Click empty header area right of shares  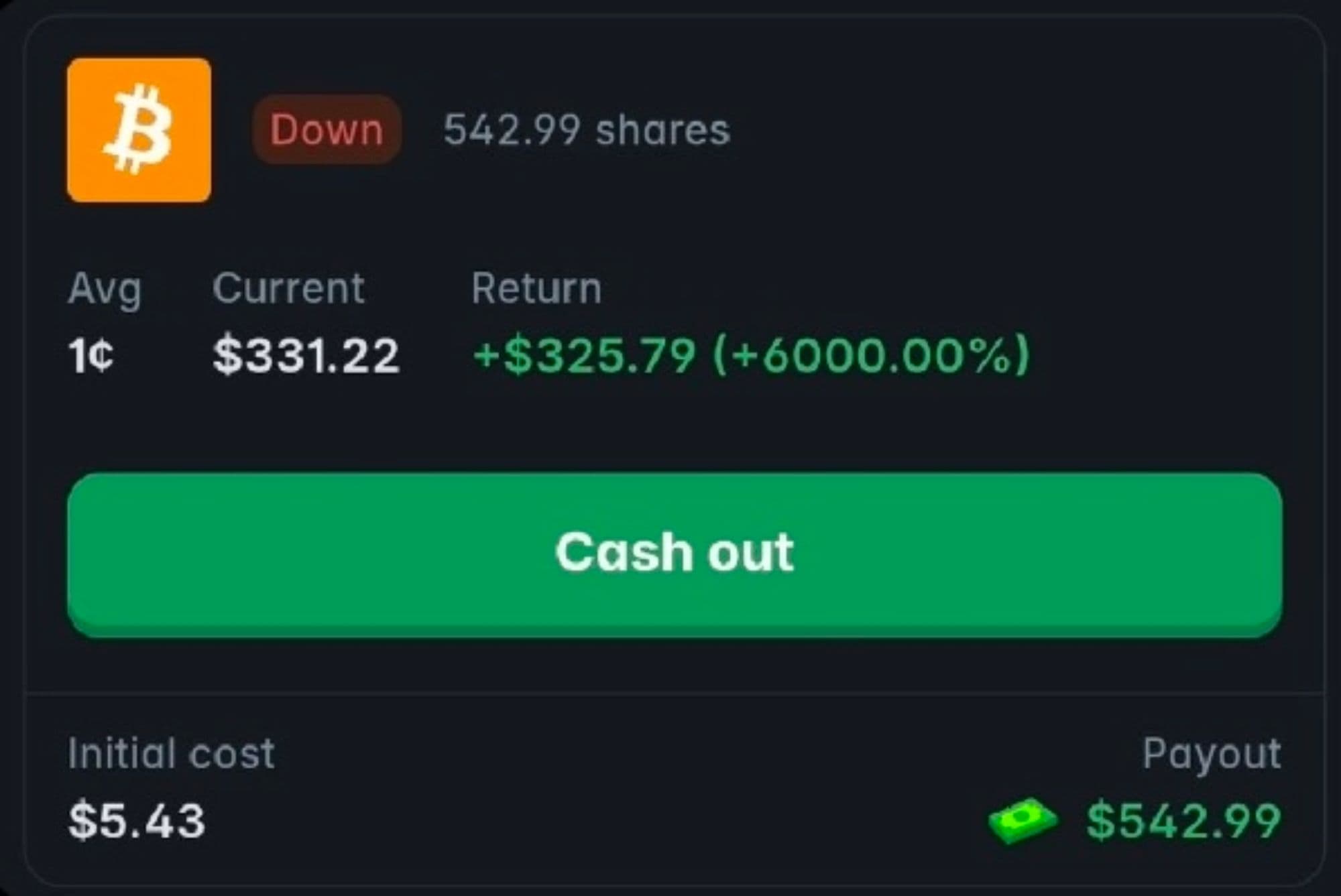point(1006,129)
